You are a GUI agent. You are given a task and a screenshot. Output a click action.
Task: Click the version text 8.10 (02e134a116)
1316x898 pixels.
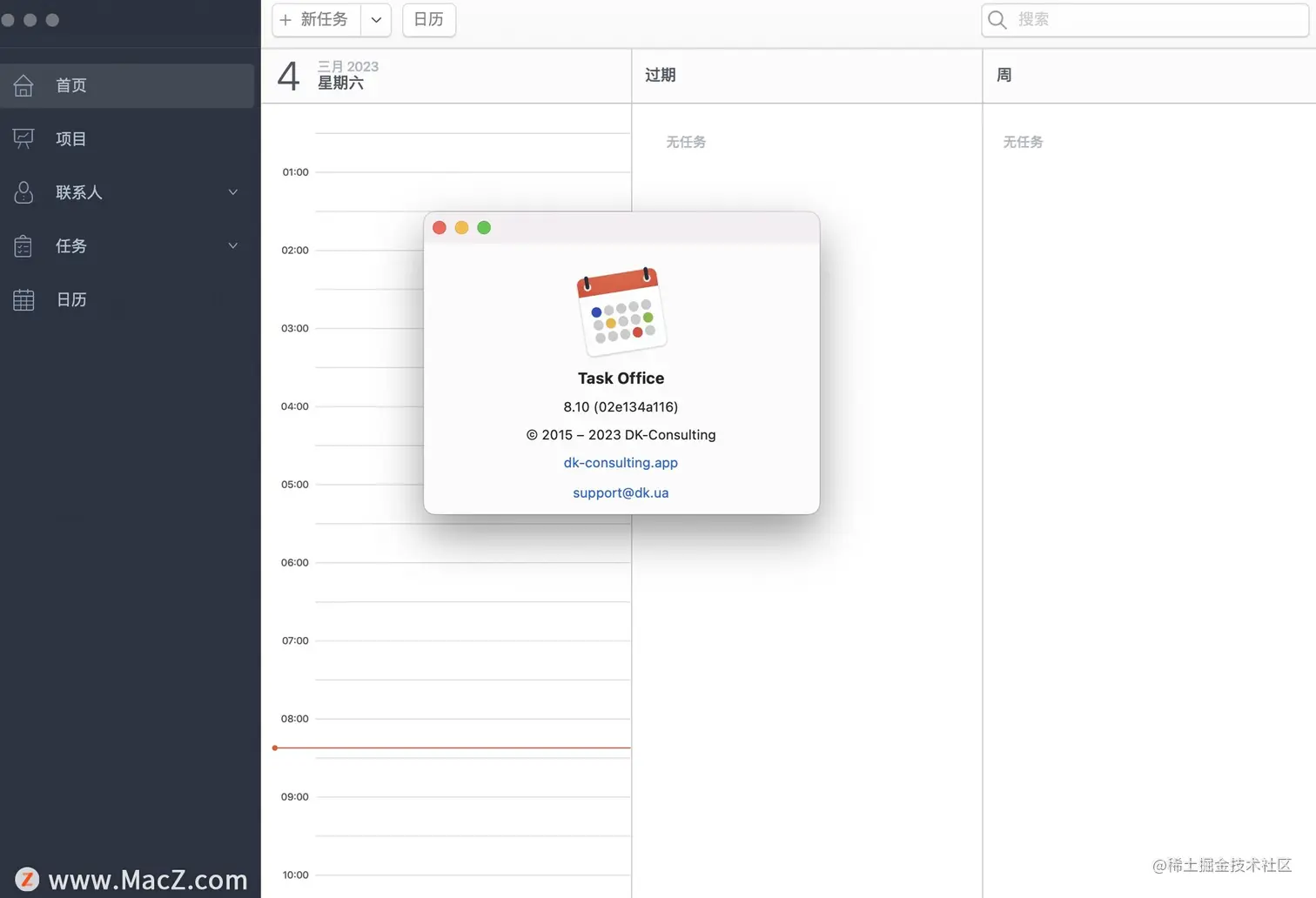pyautogui.click(x=621, y=406)
